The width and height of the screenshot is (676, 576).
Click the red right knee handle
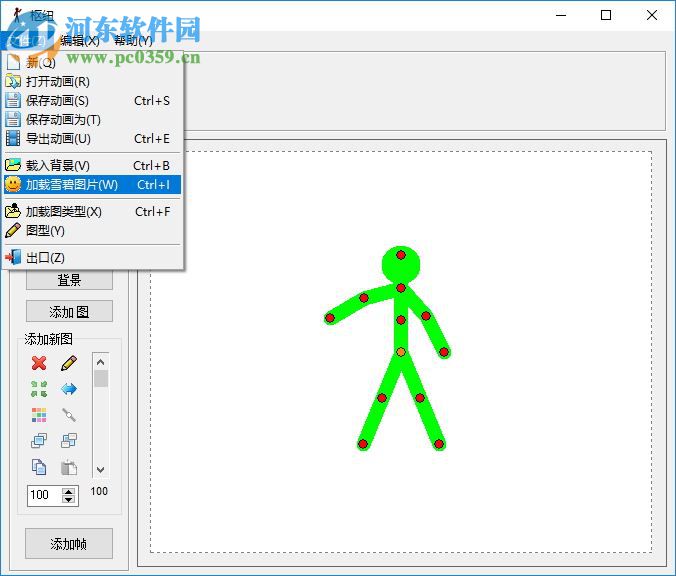420,398
